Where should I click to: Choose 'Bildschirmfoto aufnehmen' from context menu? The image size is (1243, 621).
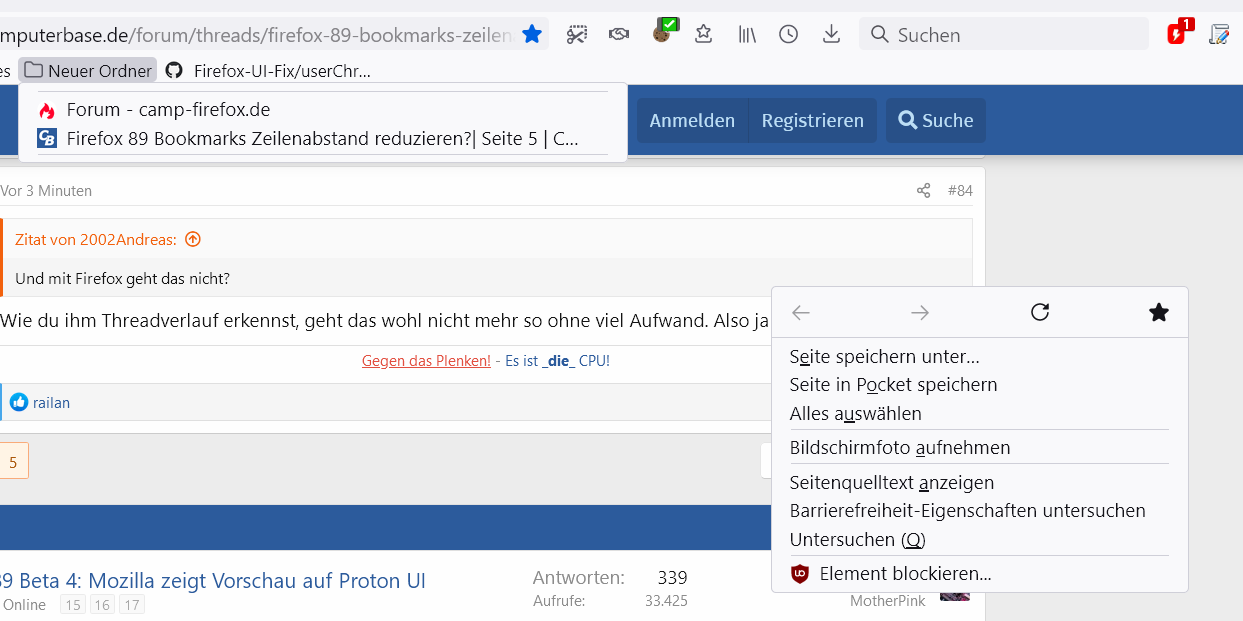pyautogui.click(x=900, y=447)
